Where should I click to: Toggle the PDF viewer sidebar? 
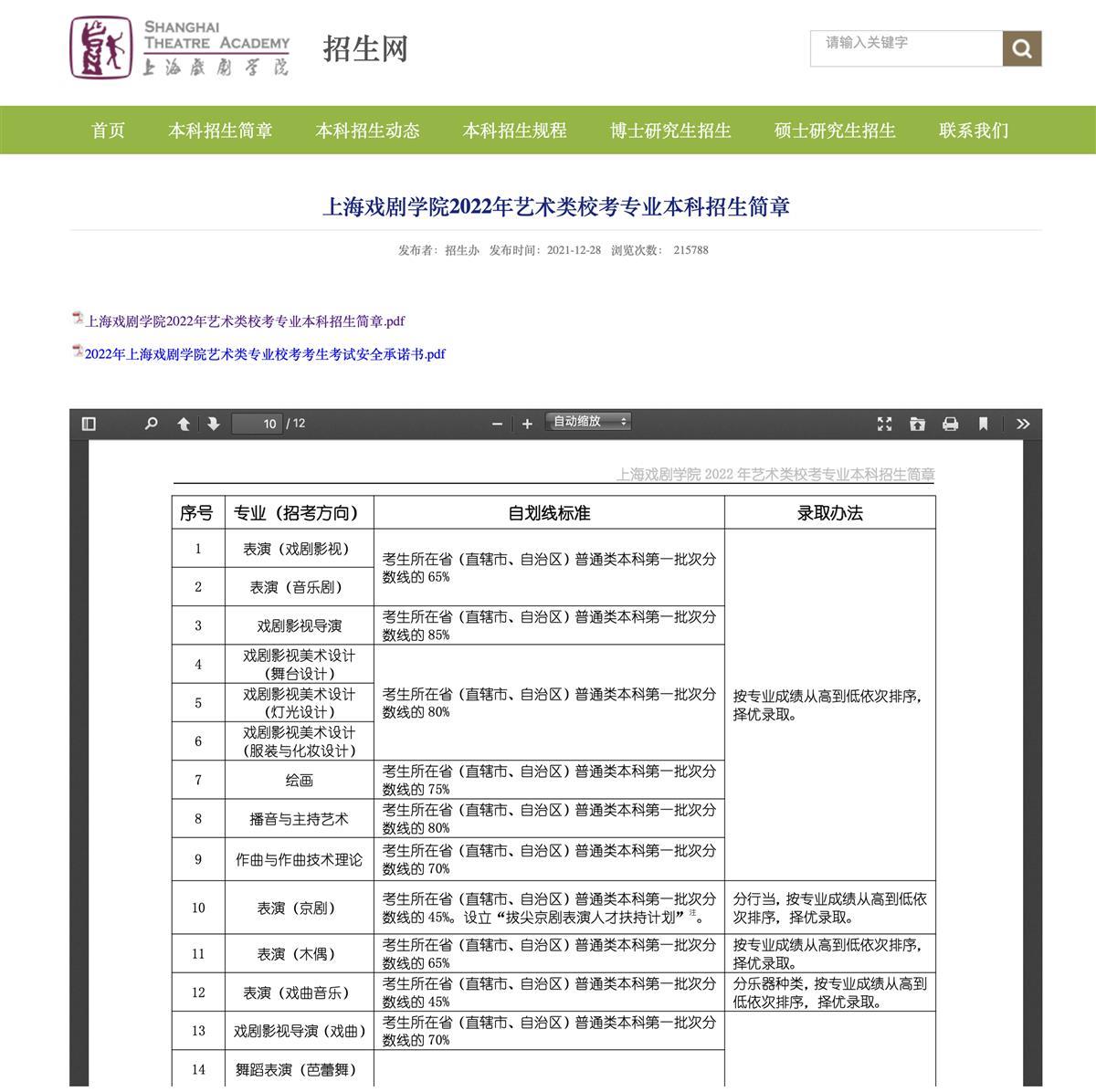[89, 424]
